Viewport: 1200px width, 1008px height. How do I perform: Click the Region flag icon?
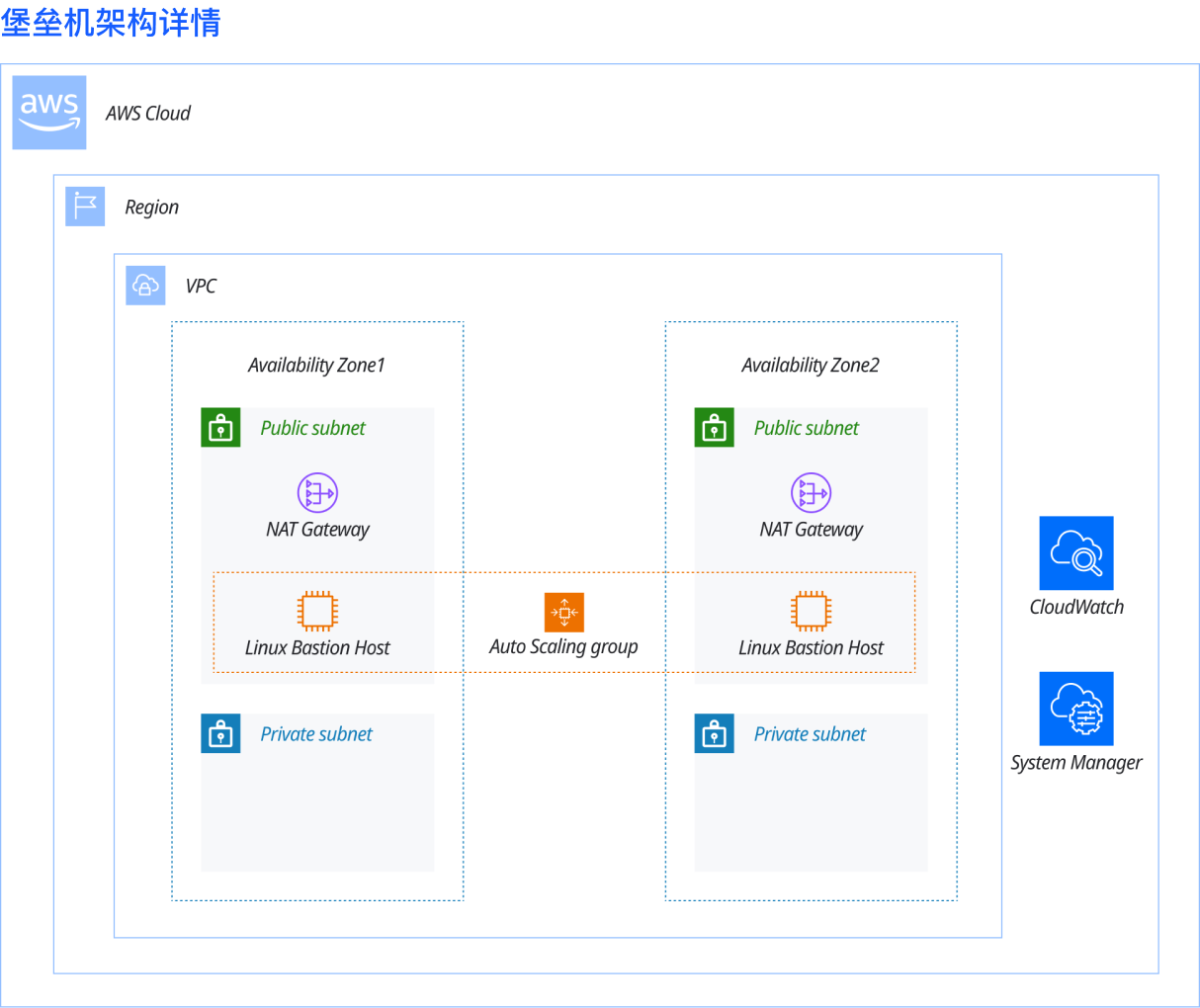pos(85,207)
